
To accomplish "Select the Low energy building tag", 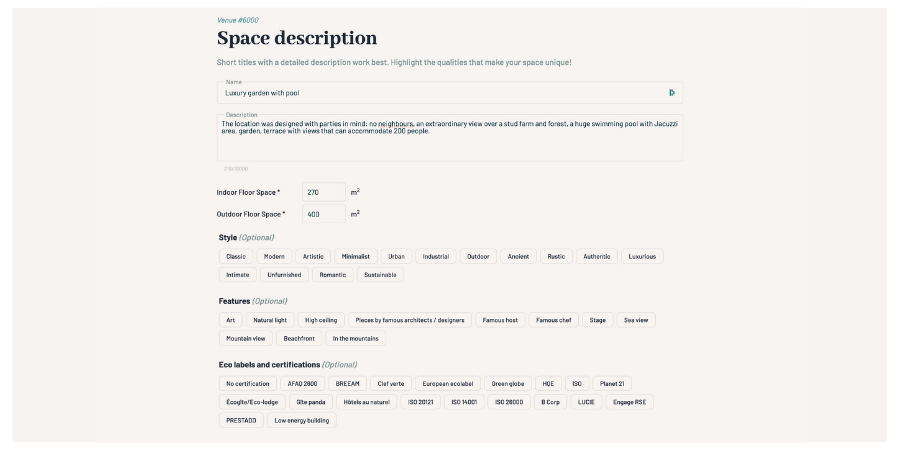I will (302, 421).
